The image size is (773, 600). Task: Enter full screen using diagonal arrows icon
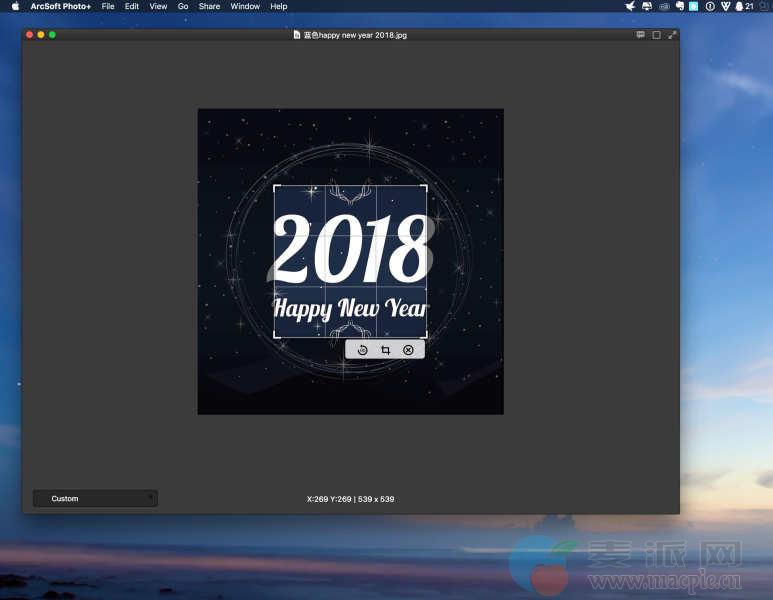(672, 35)
